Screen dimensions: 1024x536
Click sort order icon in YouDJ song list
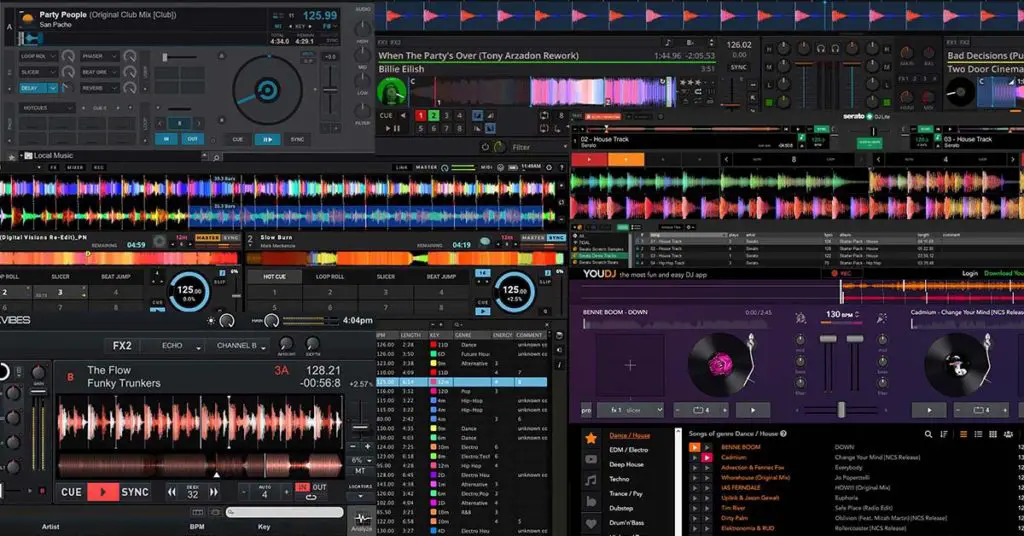click(944, 434)
